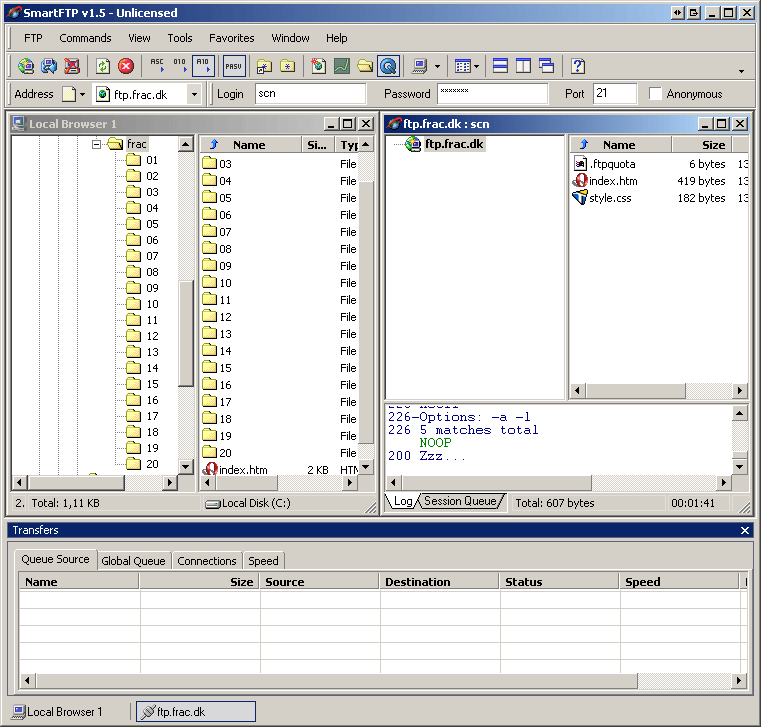The width and height of the screenshot is (761, 727).
Task: Click the Password input field
Action: pyautogui.click(x=492, y=93)
